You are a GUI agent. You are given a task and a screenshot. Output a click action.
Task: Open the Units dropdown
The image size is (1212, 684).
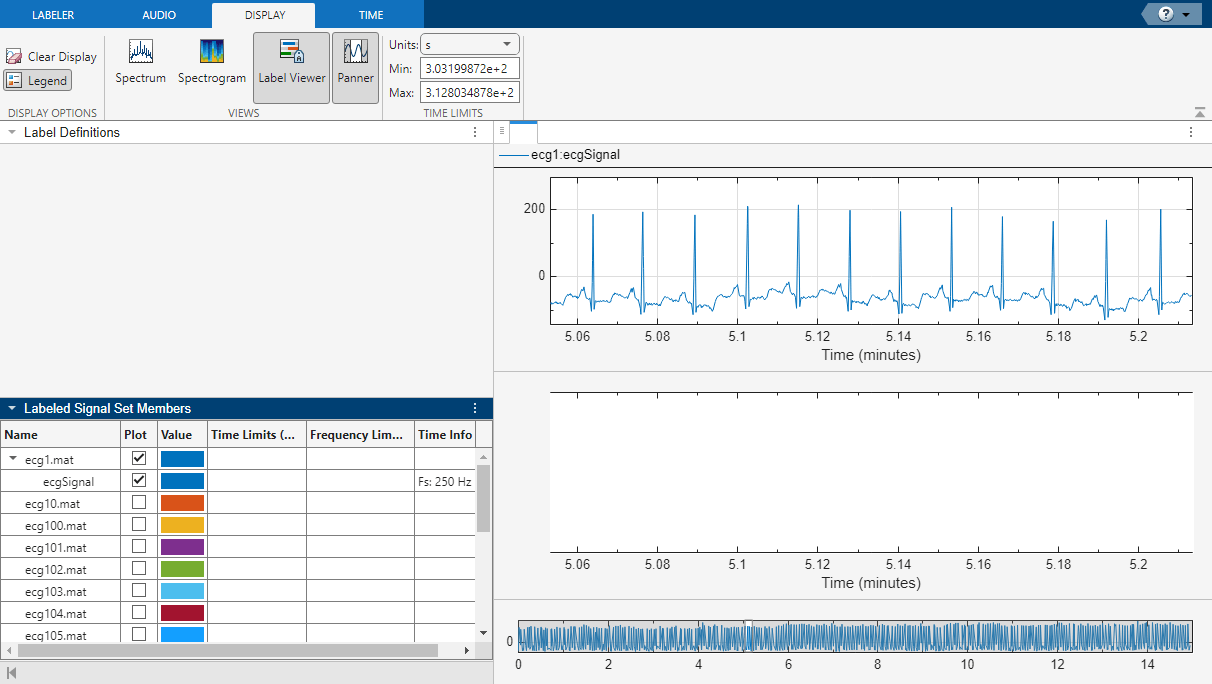coord(469,44)
